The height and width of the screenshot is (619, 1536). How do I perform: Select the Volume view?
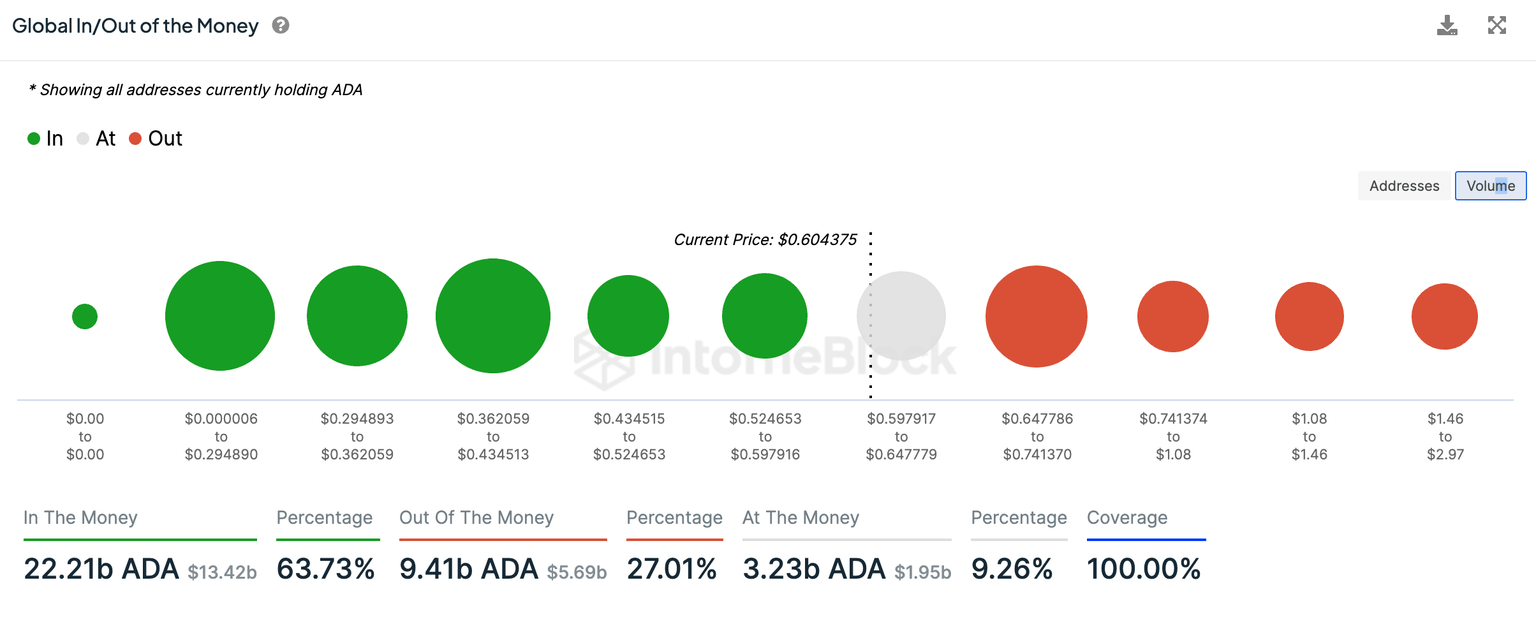tap(1490, 185)
